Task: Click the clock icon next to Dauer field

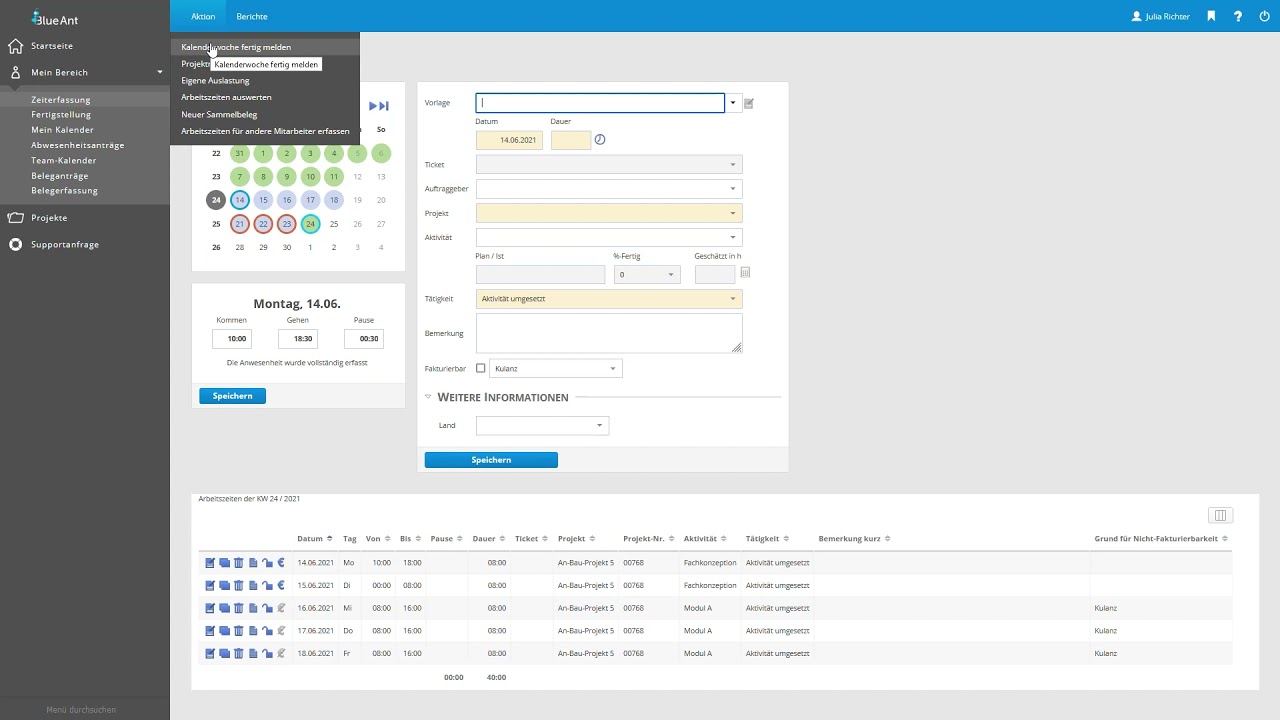Action: click(600, 140)
